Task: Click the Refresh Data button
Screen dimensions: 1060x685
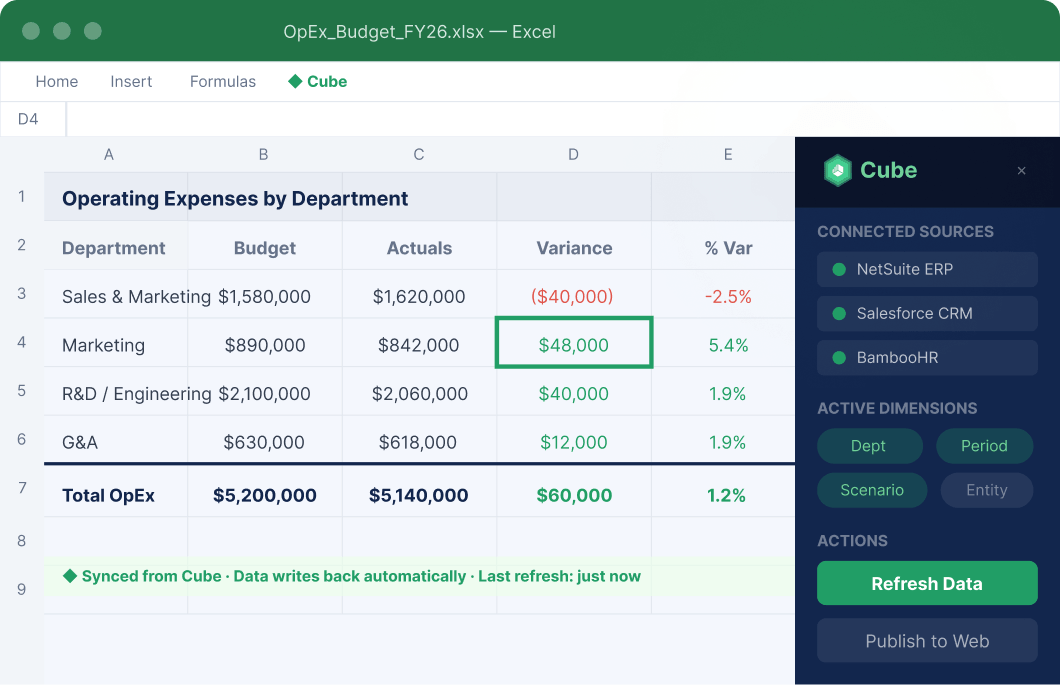Action: point(927,583)
